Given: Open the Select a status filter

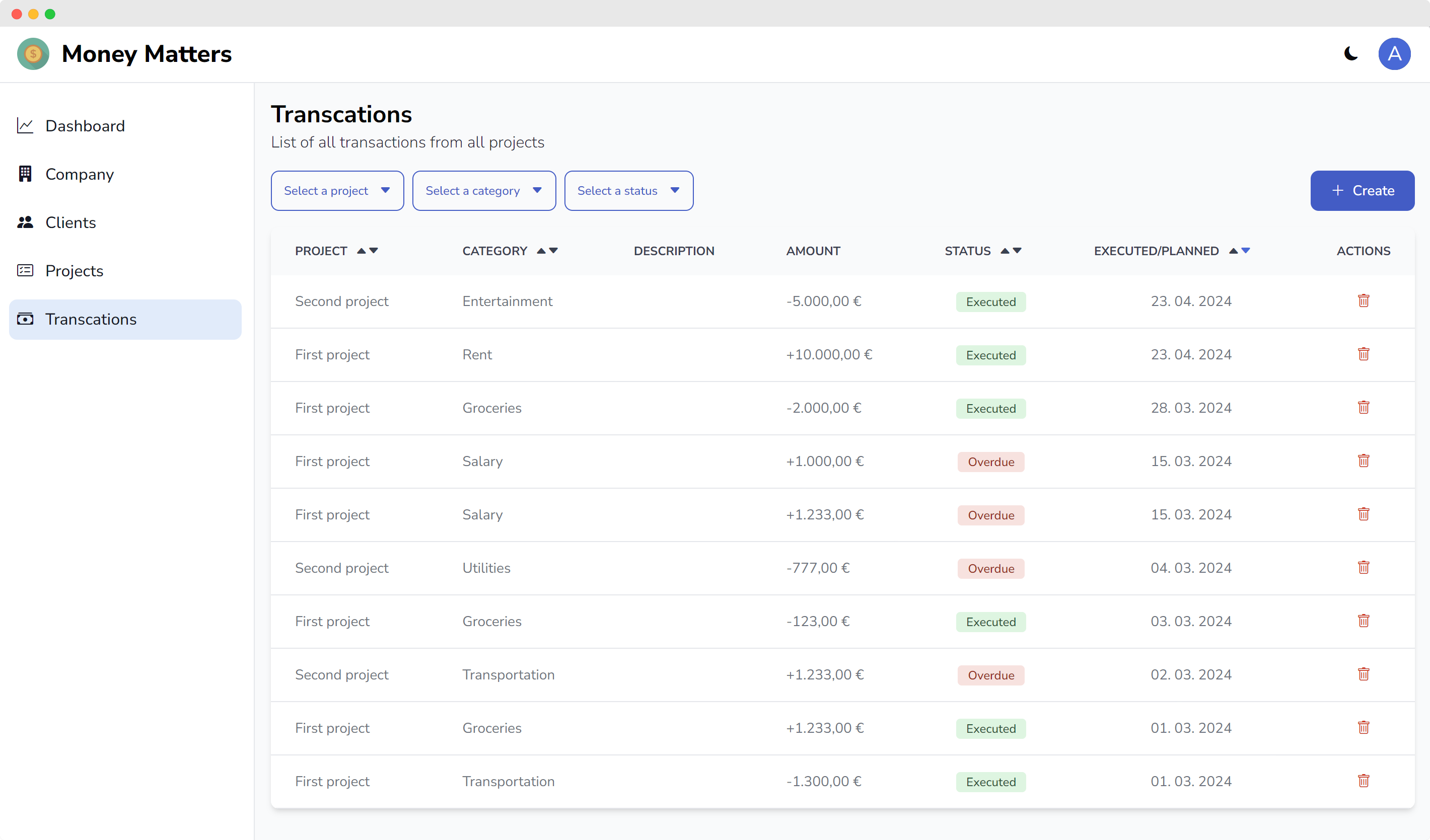Looking at the screenshot, I should [628, 191].
